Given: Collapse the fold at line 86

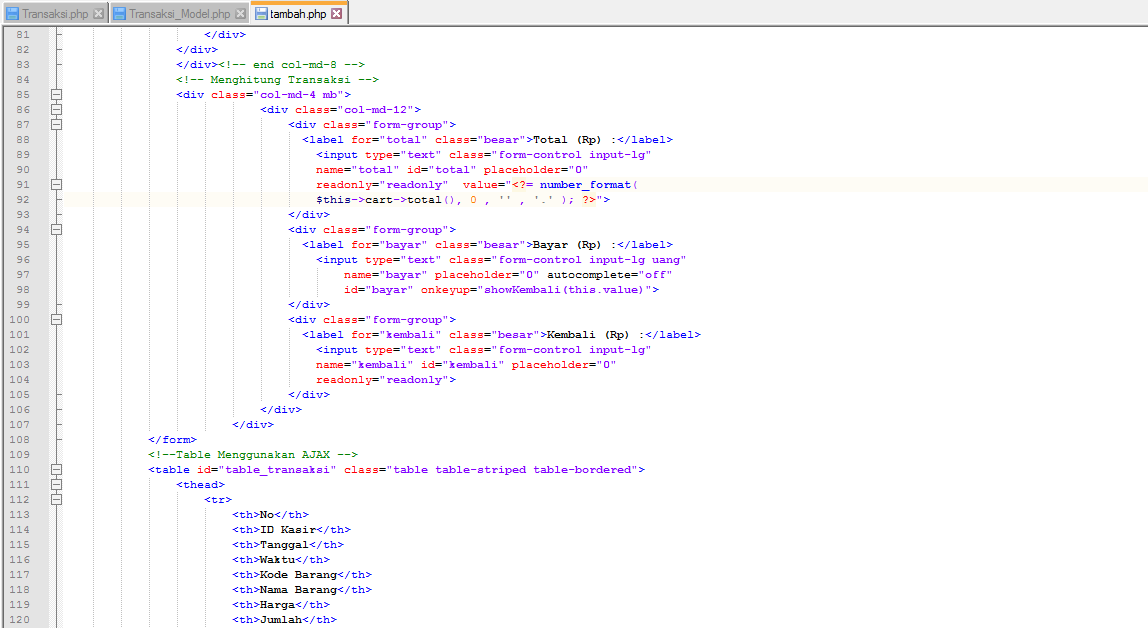Looking at the screenshot, I should point(56,110).
